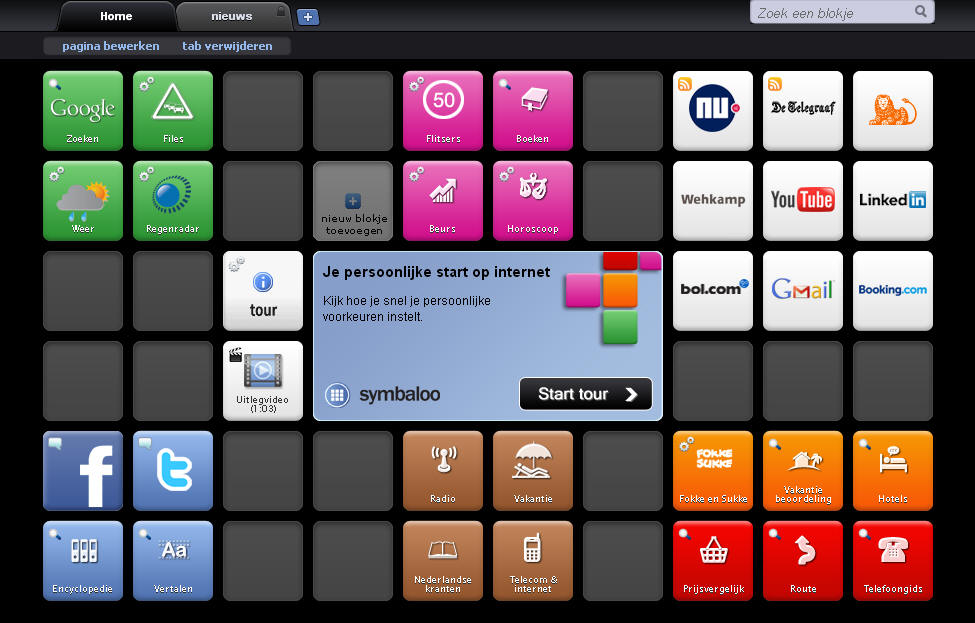Open the Nederlandse kranten tile
The height and width of the screenshot is (623, 975).
tap(443, 561)
